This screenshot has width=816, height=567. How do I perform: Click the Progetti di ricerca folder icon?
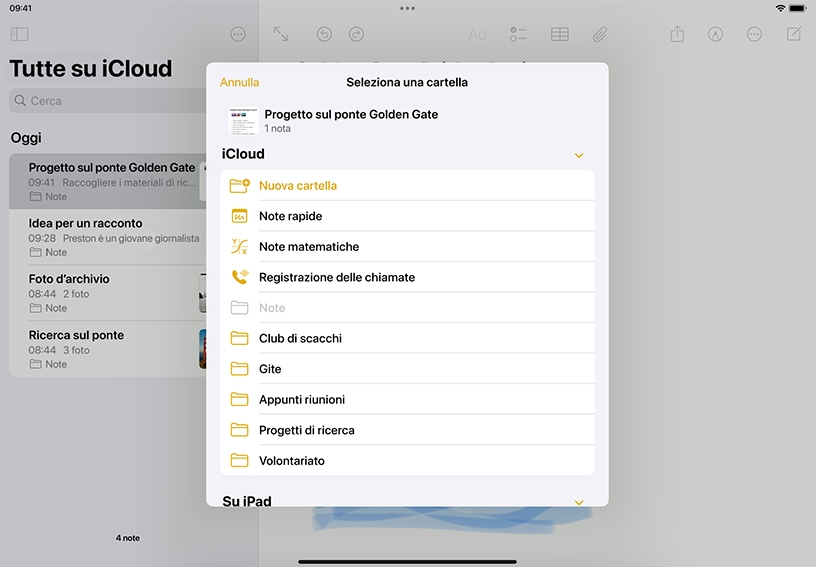pyautogui.click(x=239, y=430)
